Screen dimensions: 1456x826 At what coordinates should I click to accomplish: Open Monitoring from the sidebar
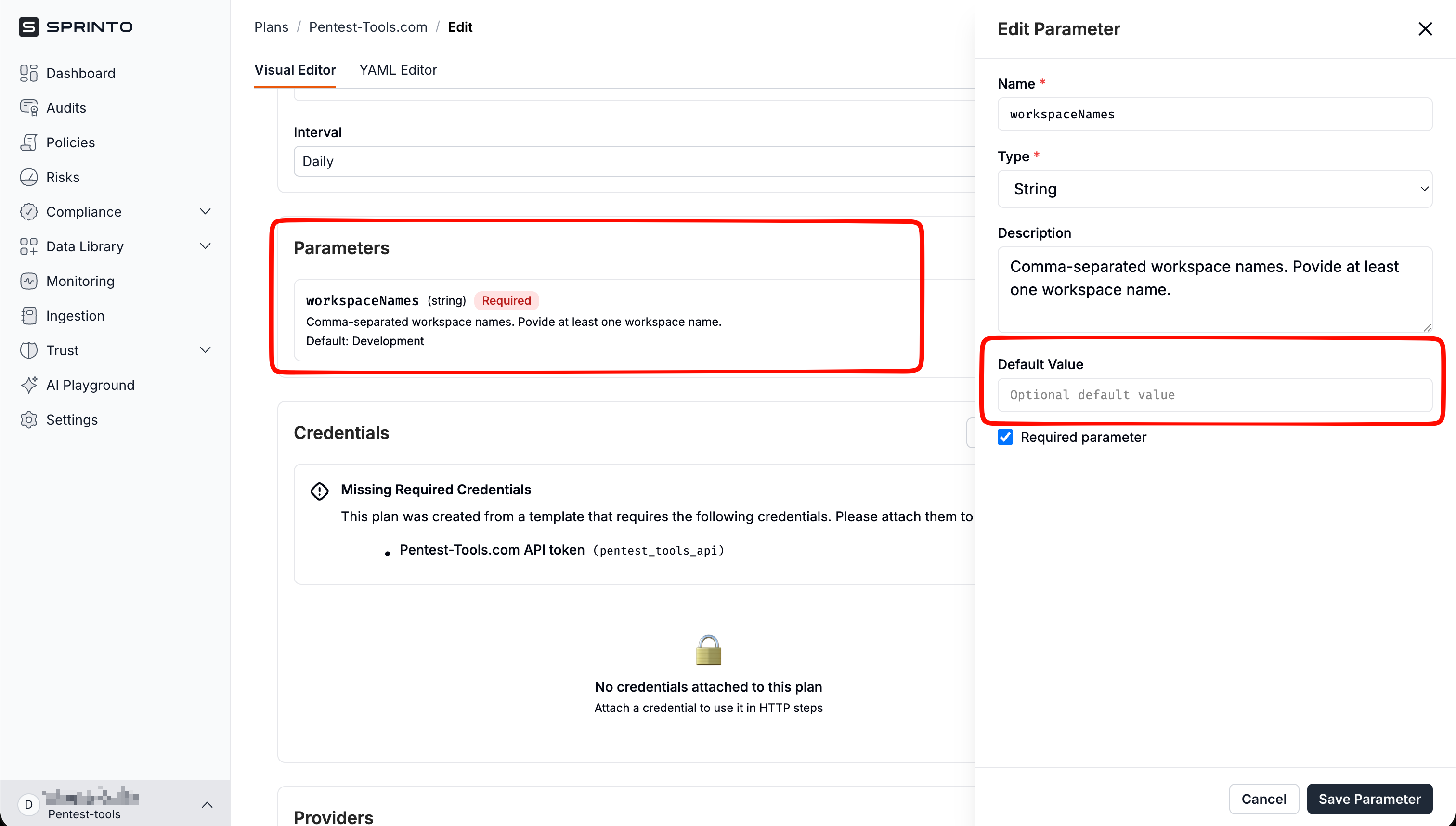pos(80,281)
